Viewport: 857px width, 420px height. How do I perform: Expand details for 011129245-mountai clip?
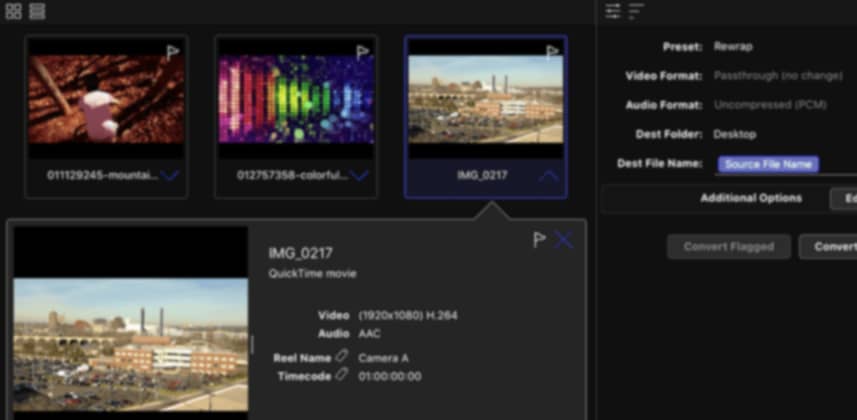point(170,176)
